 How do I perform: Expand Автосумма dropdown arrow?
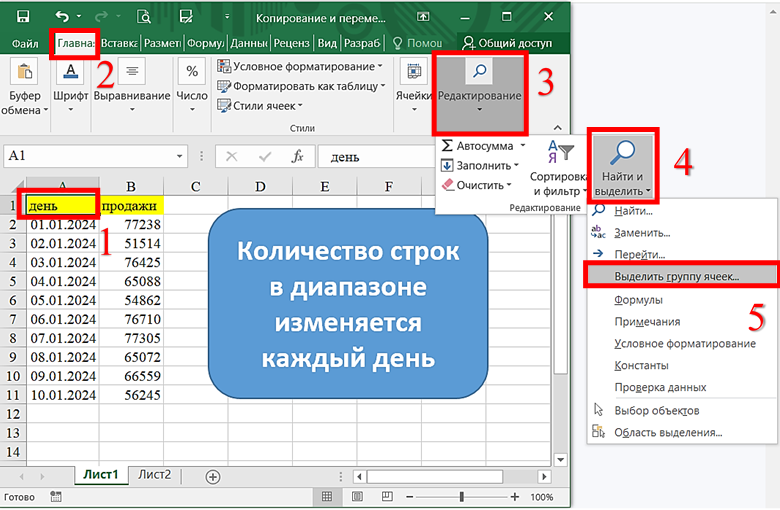pyautogui.click(x=523, y=145)
